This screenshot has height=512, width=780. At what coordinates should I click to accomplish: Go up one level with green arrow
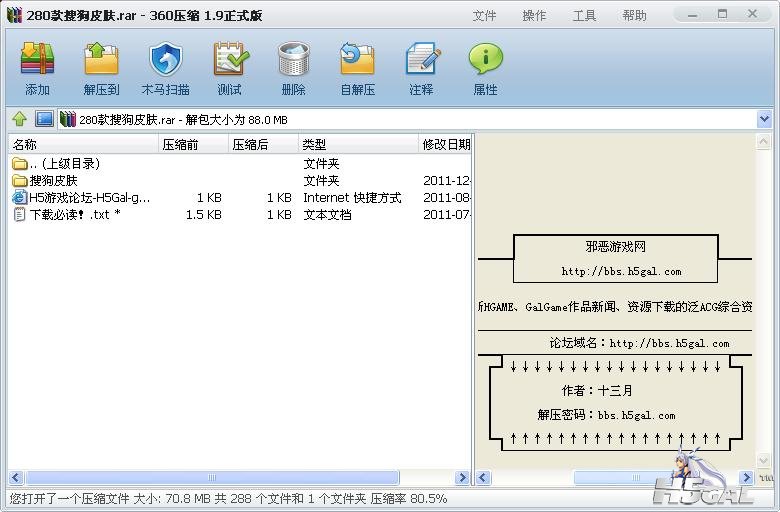pyautogui.click(x=19, y=119)
